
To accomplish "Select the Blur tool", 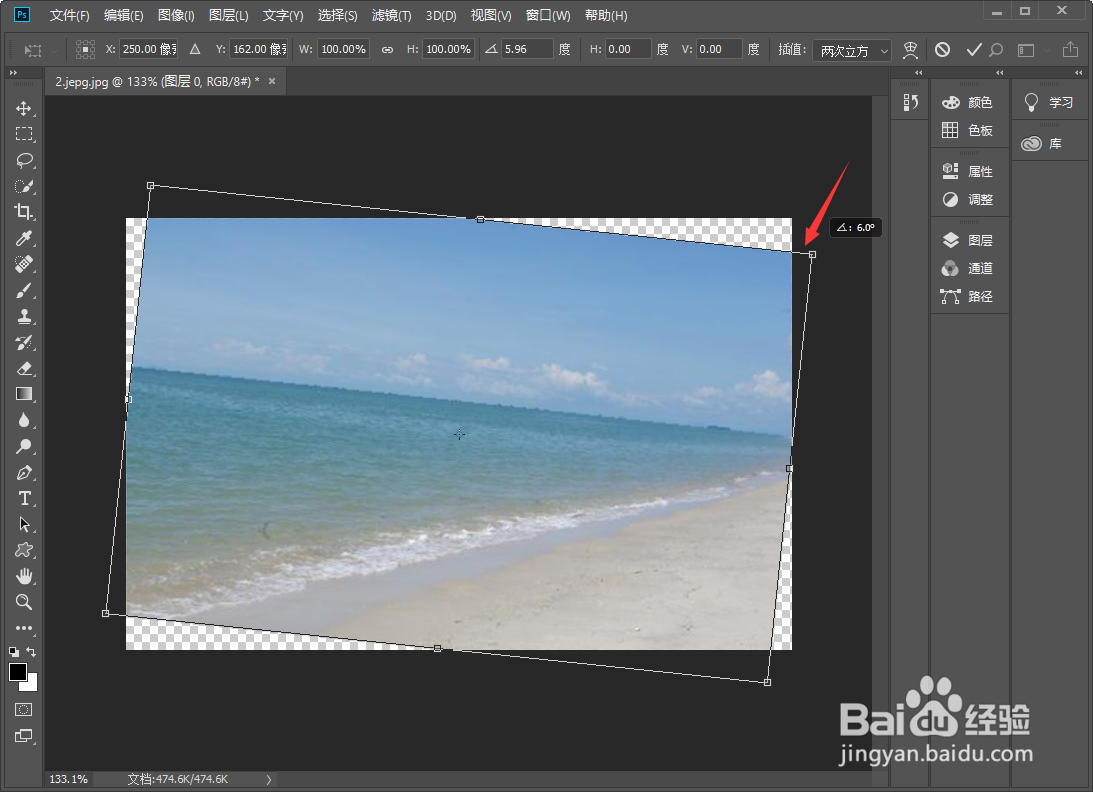I will tap(24, 420).
